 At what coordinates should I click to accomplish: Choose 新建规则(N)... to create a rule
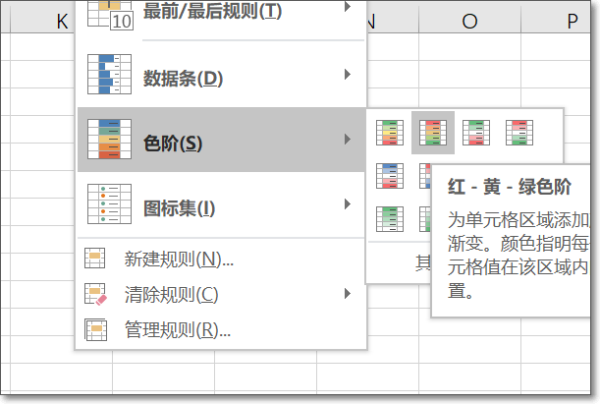(x=221, y=259)
